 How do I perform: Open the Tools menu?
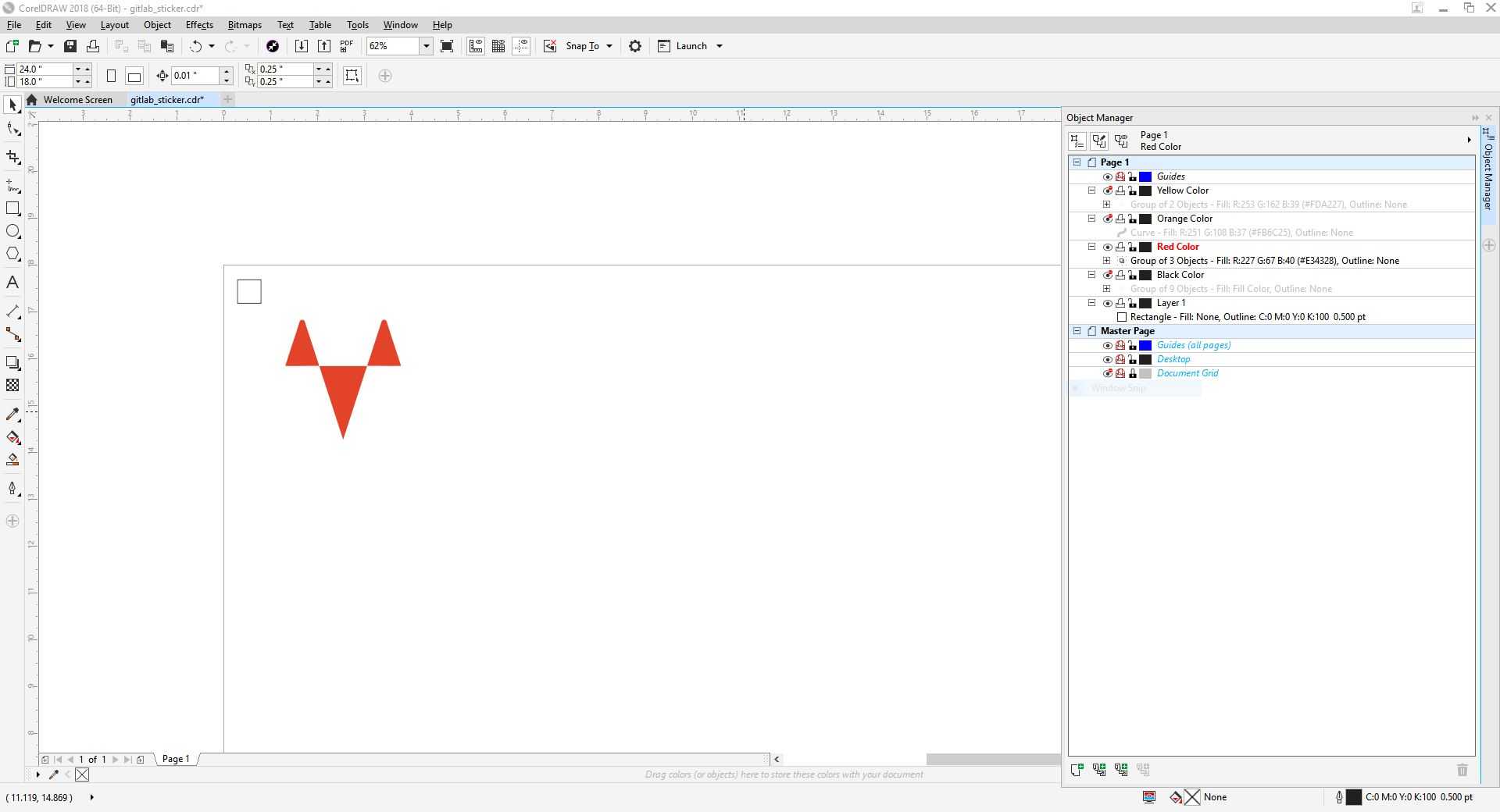point(357,25)
